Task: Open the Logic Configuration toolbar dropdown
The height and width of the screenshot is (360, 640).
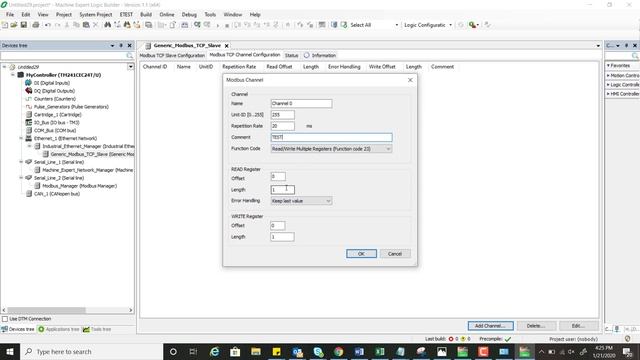Action: [451, 25]
